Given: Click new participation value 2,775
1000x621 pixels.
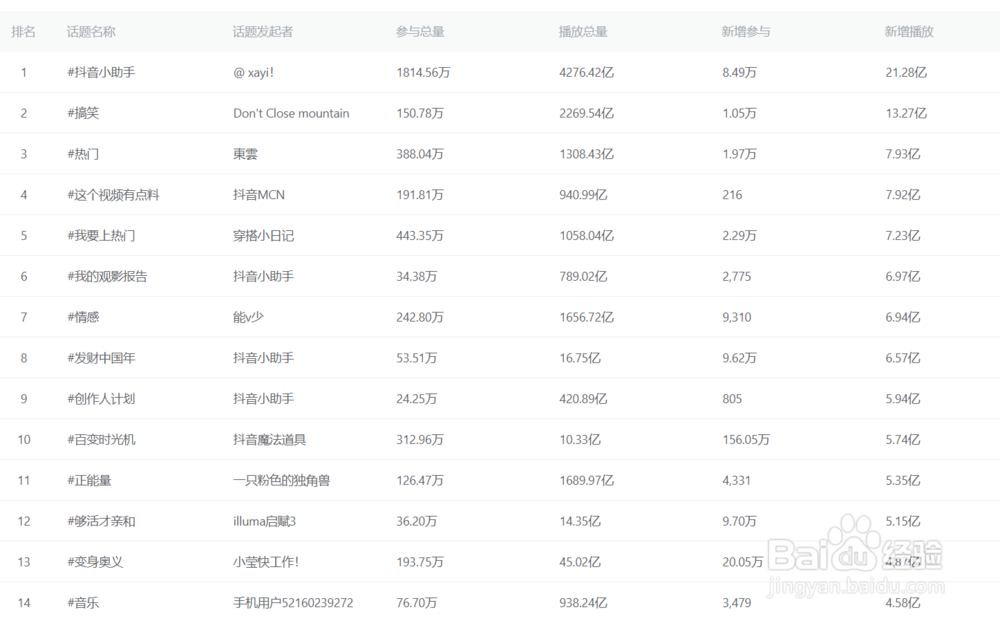Looking at the screenshot, I should (x=737, y=277).
